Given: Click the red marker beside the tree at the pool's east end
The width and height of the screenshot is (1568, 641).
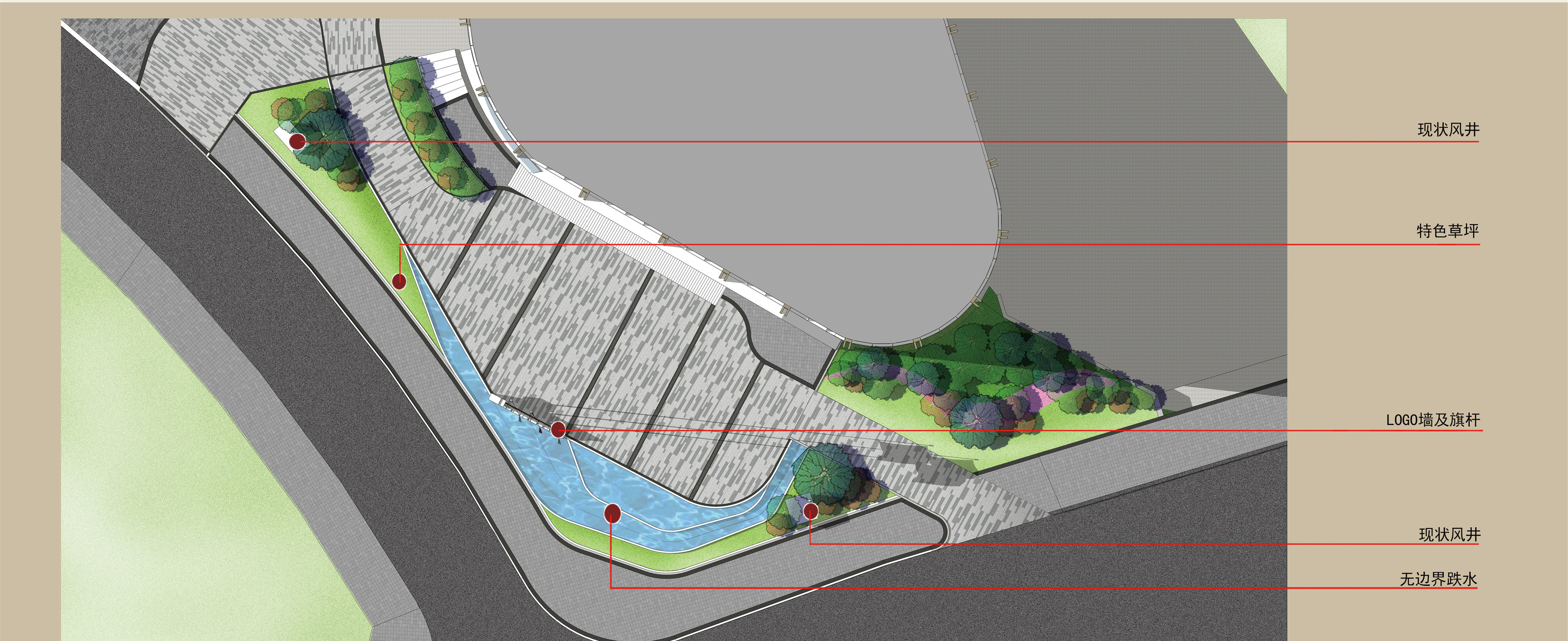Looking at the screenshot, I should [811, 511].
